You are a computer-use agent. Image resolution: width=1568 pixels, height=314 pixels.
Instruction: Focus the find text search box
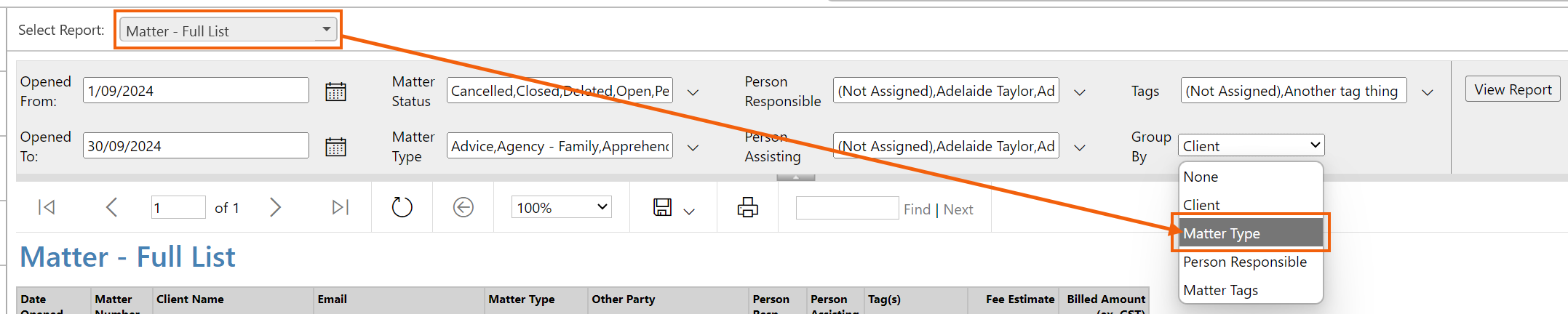pos(847,208)
